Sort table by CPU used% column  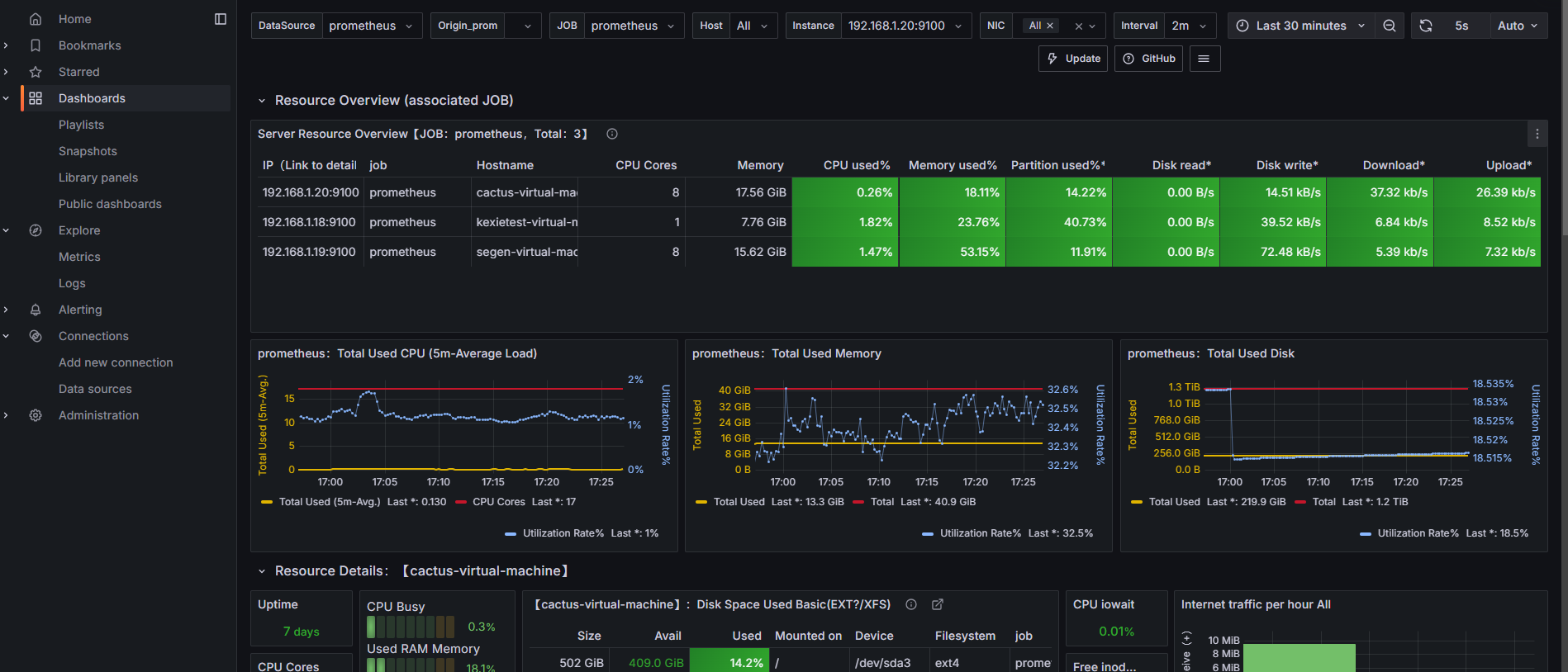click(857, 165)
